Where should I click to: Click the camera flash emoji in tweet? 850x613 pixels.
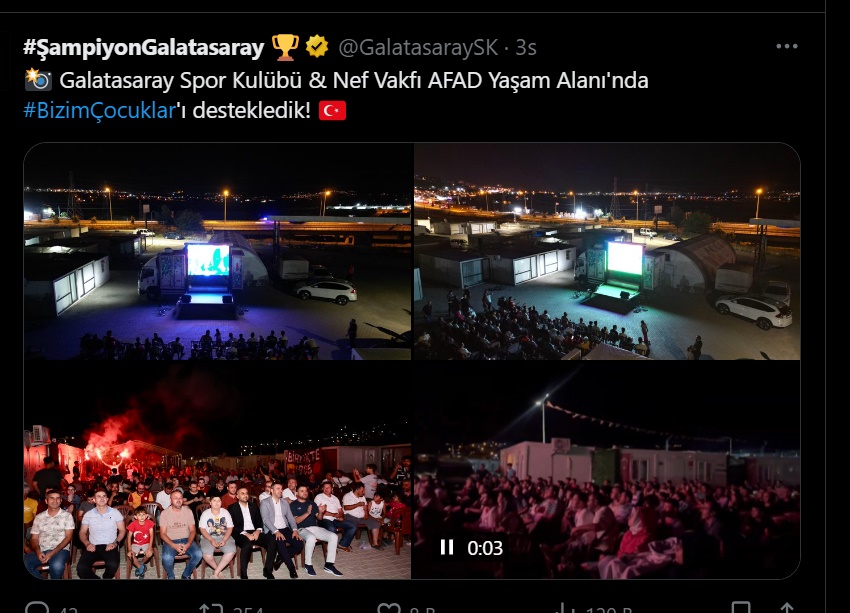pyautogui.click(x=38, y=80)
